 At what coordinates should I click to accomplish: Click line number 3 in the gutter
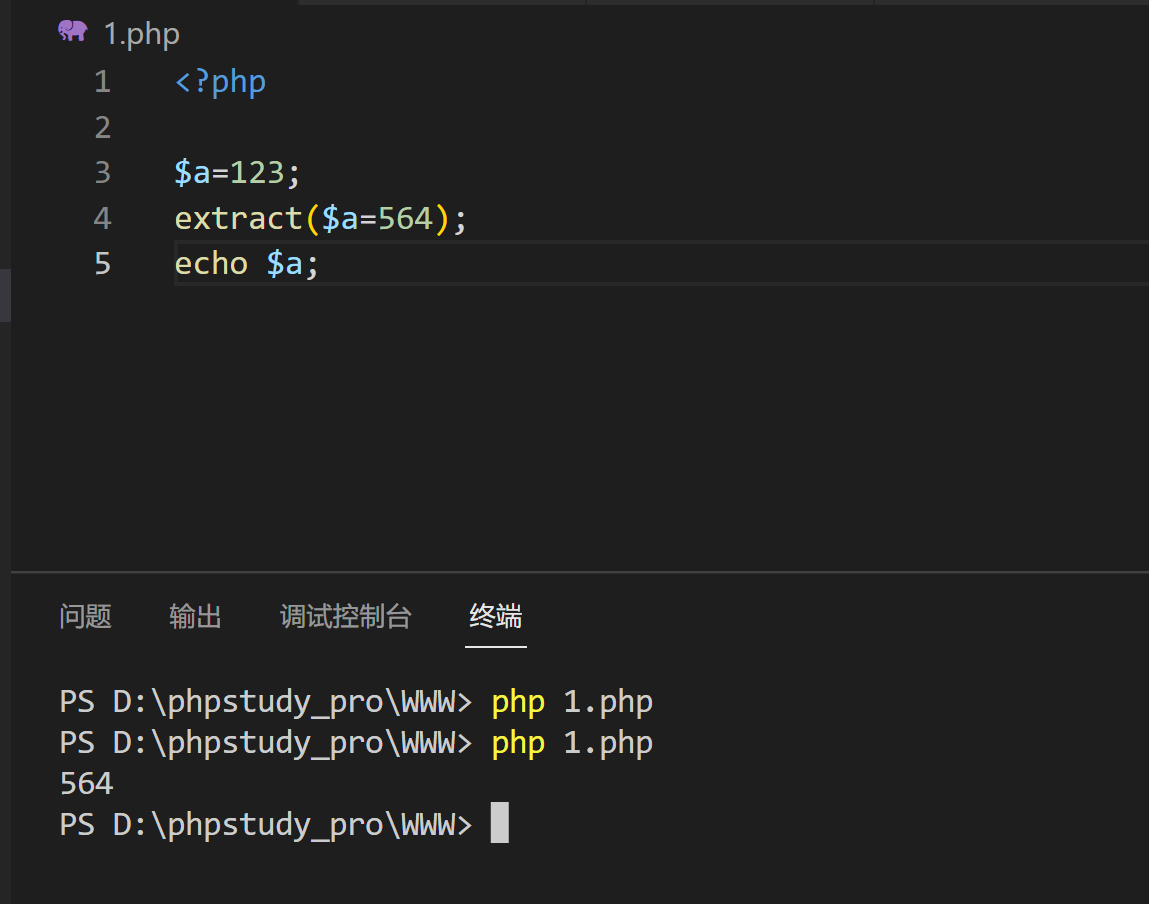[x=103, y=173]
